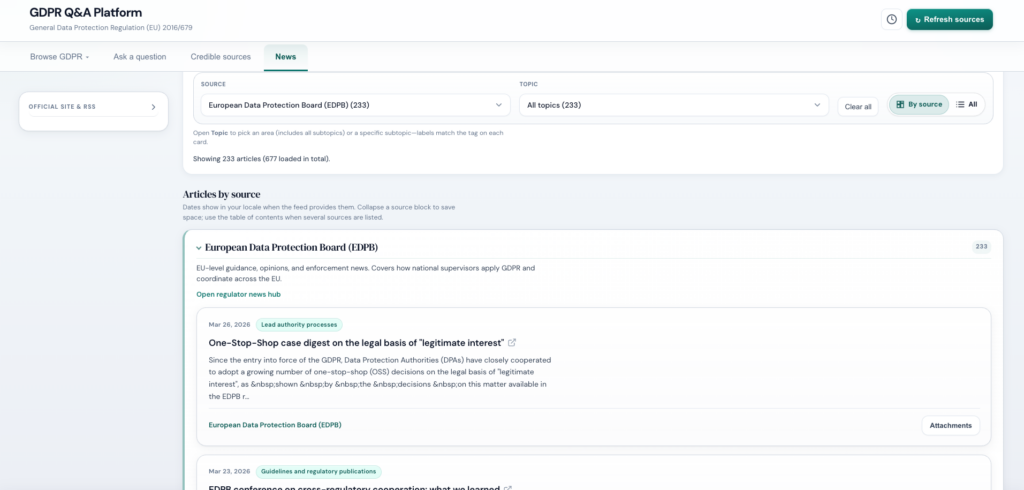Select the News tab
1024x490 pixels.
point(285,57)
